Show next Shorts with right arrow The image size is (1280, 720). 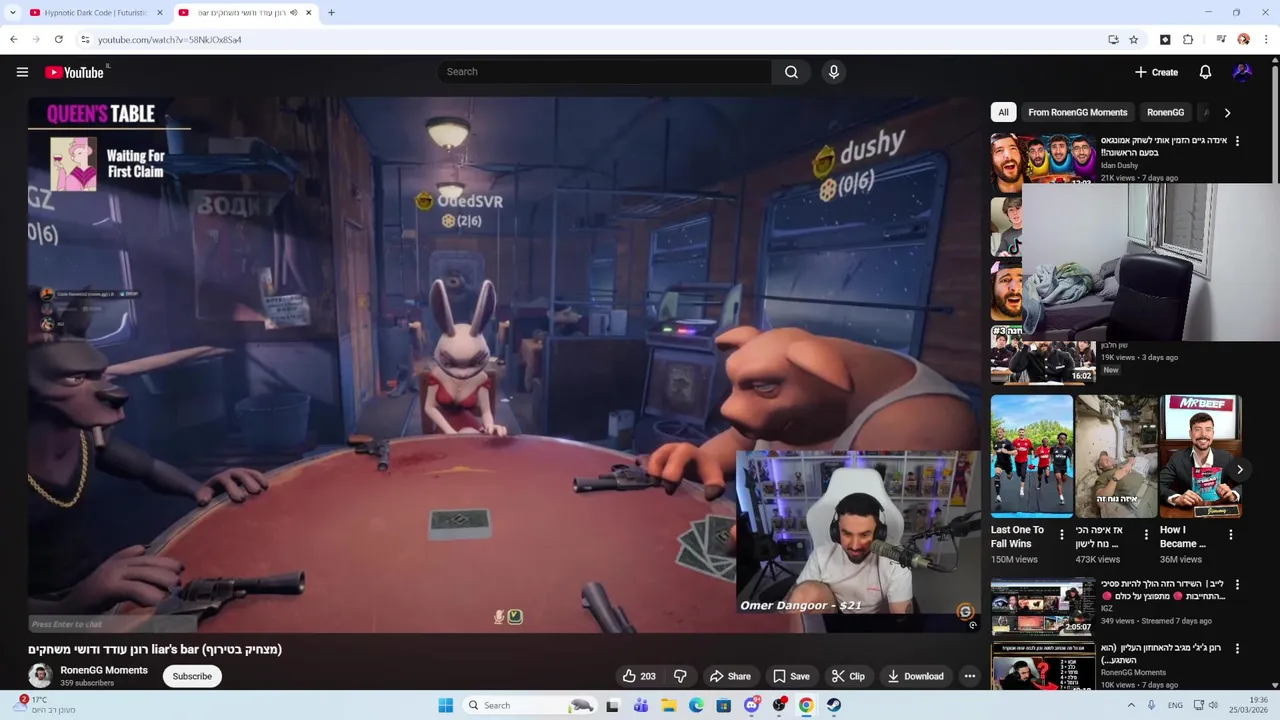(1239, 469)
